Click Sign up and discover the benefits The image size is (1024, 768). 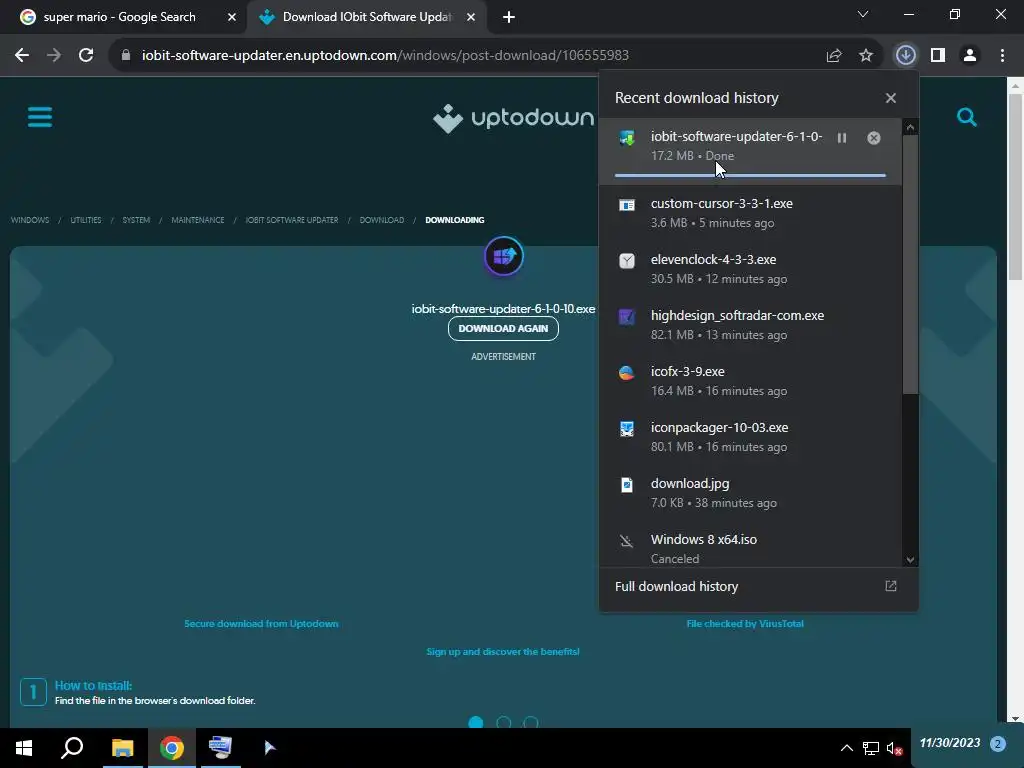click(x=503, y=652)
